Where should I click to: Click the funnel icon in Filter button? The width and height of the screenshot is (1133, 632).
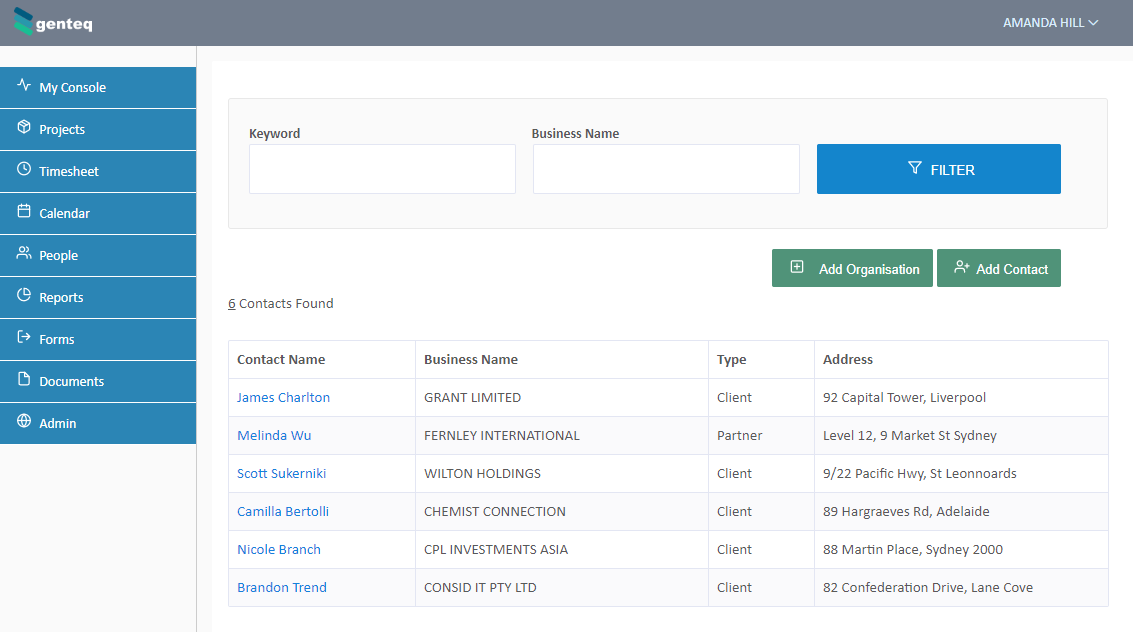pyautogui.click(x=915, y=168)
